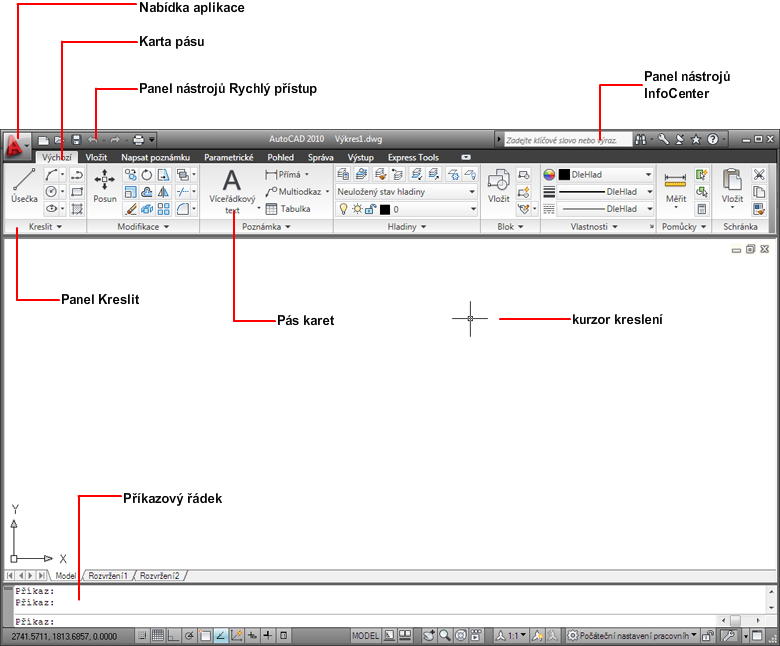
Task: Click the black layer color swatch
Action: click(385, 209)
